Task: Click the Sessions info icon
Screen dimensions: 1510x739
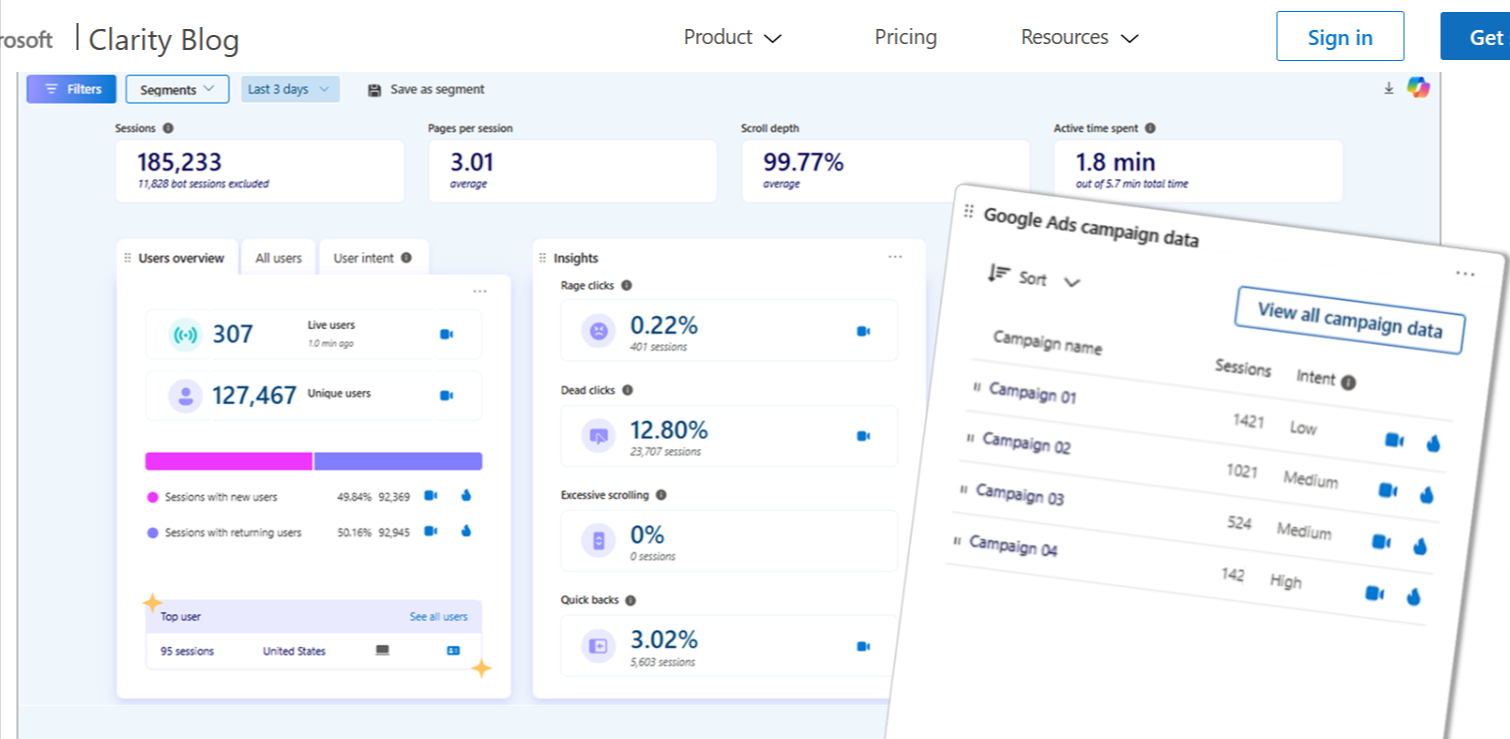Action: (168, 128)
